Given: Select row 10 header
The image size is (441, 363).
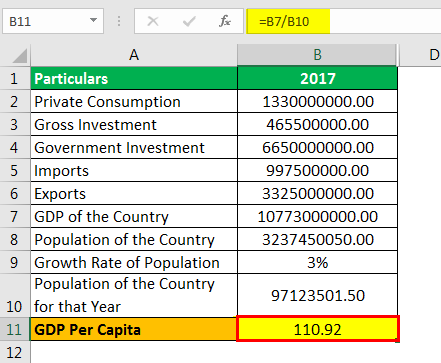Looking at the screenshot, I should (15, 296).
